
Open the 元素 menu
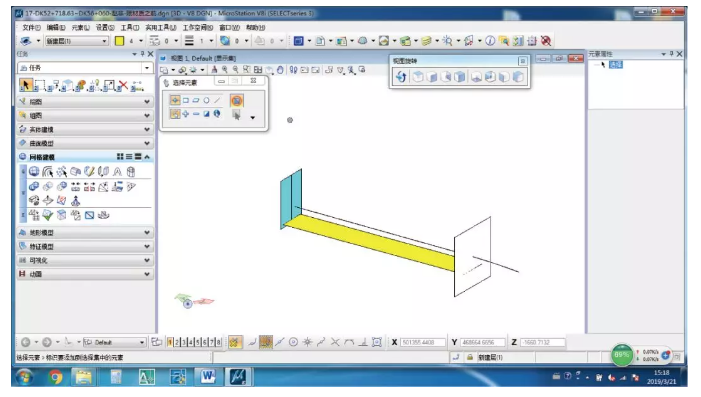point(80,28)
